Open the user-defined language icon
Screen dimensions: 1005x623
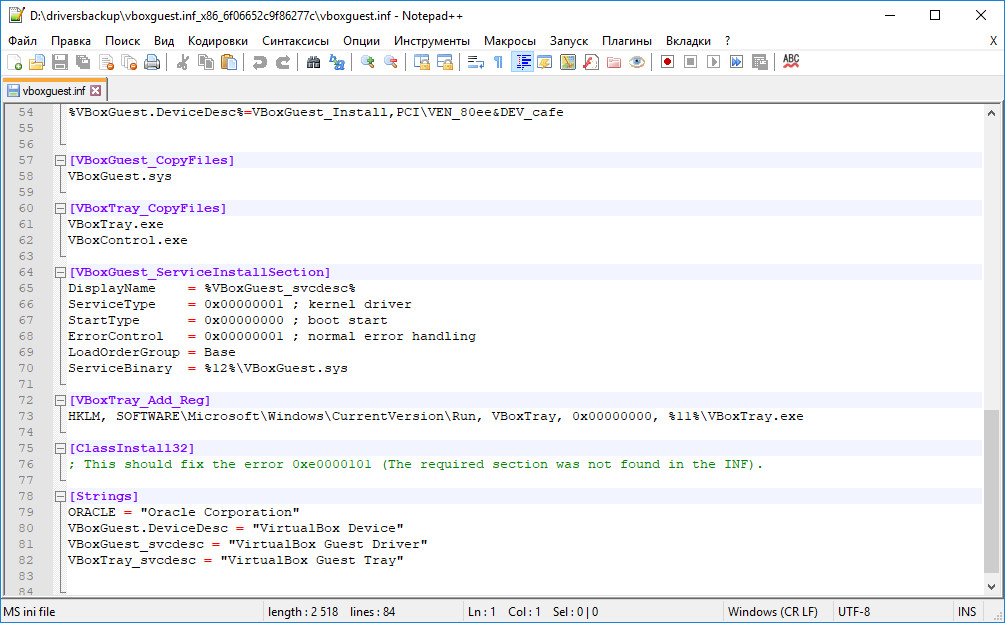(545, 62)
